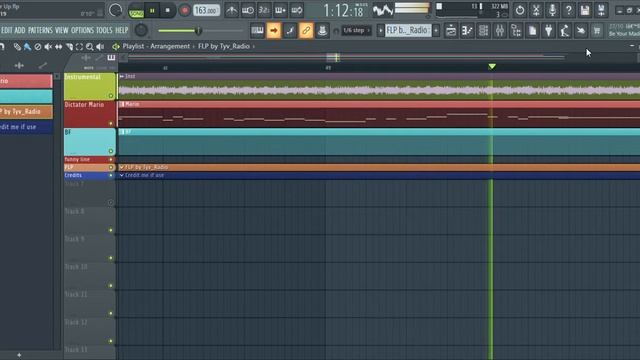Select the playlist paint brush tool
Screen dimensions: 640x360
point(27,47)
